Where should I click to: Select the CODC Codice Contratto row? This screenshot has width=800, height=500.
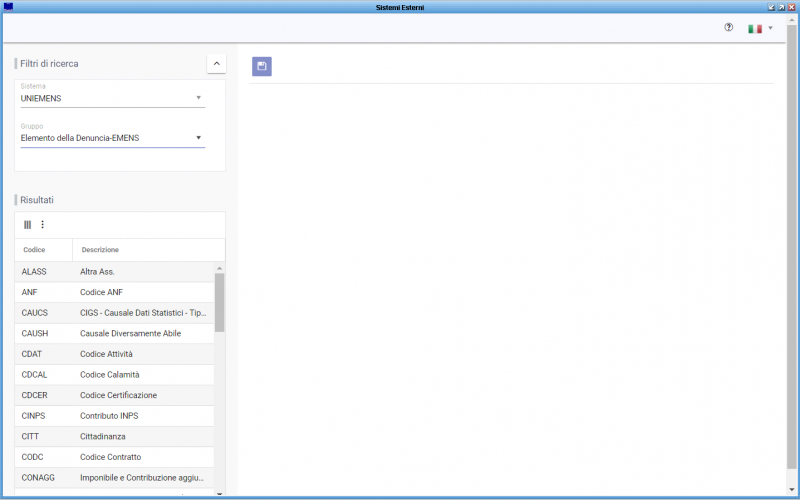pyautogui.click(x=114, y=457)
